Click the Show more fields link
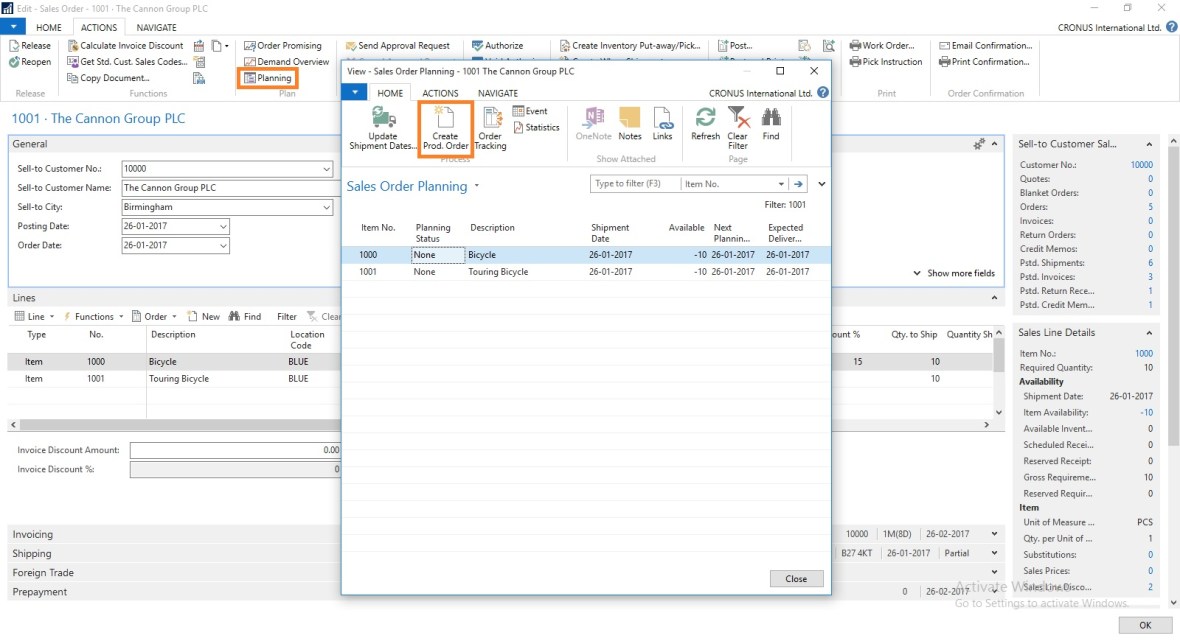The image size is (1180, 641). coord(954,273)
